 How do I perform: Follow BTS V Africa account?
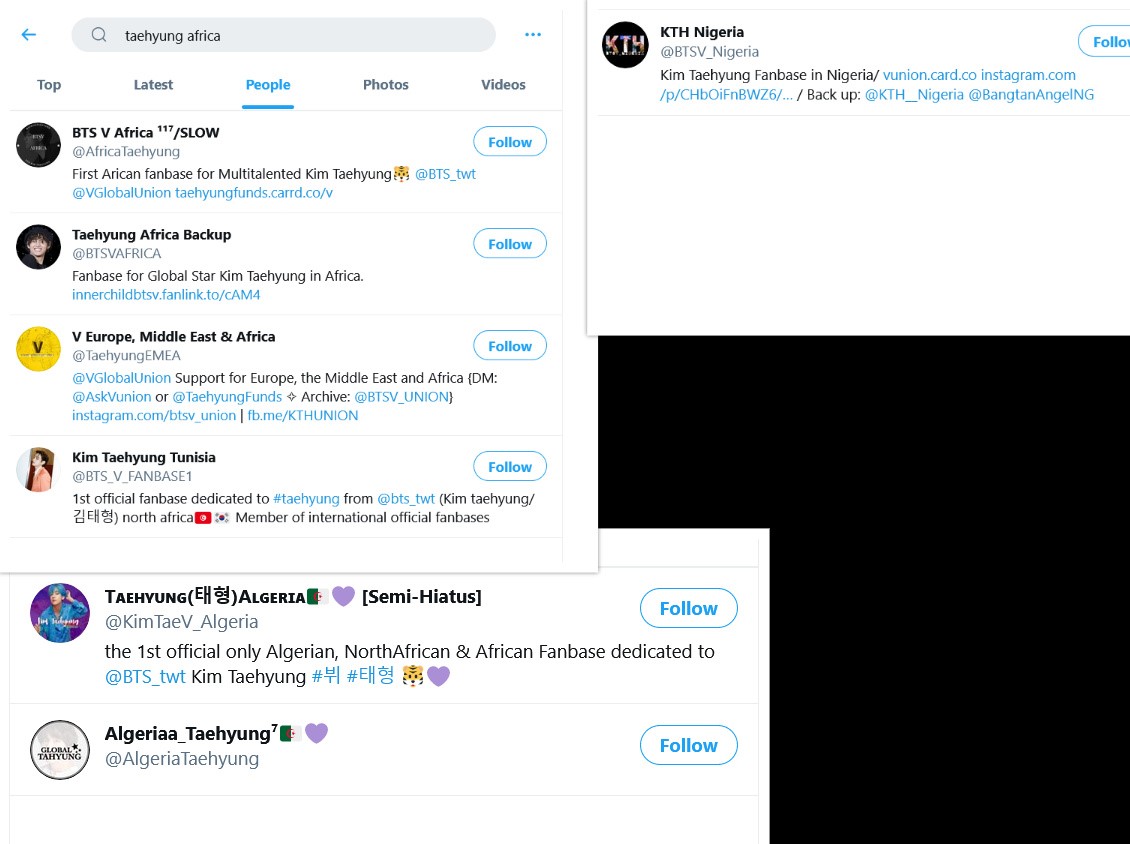pyautogui.click(x=510, y=142)
